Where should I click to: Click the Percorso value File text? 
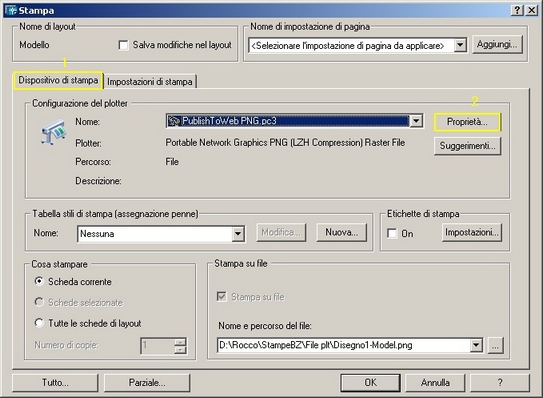click(172, 162)
